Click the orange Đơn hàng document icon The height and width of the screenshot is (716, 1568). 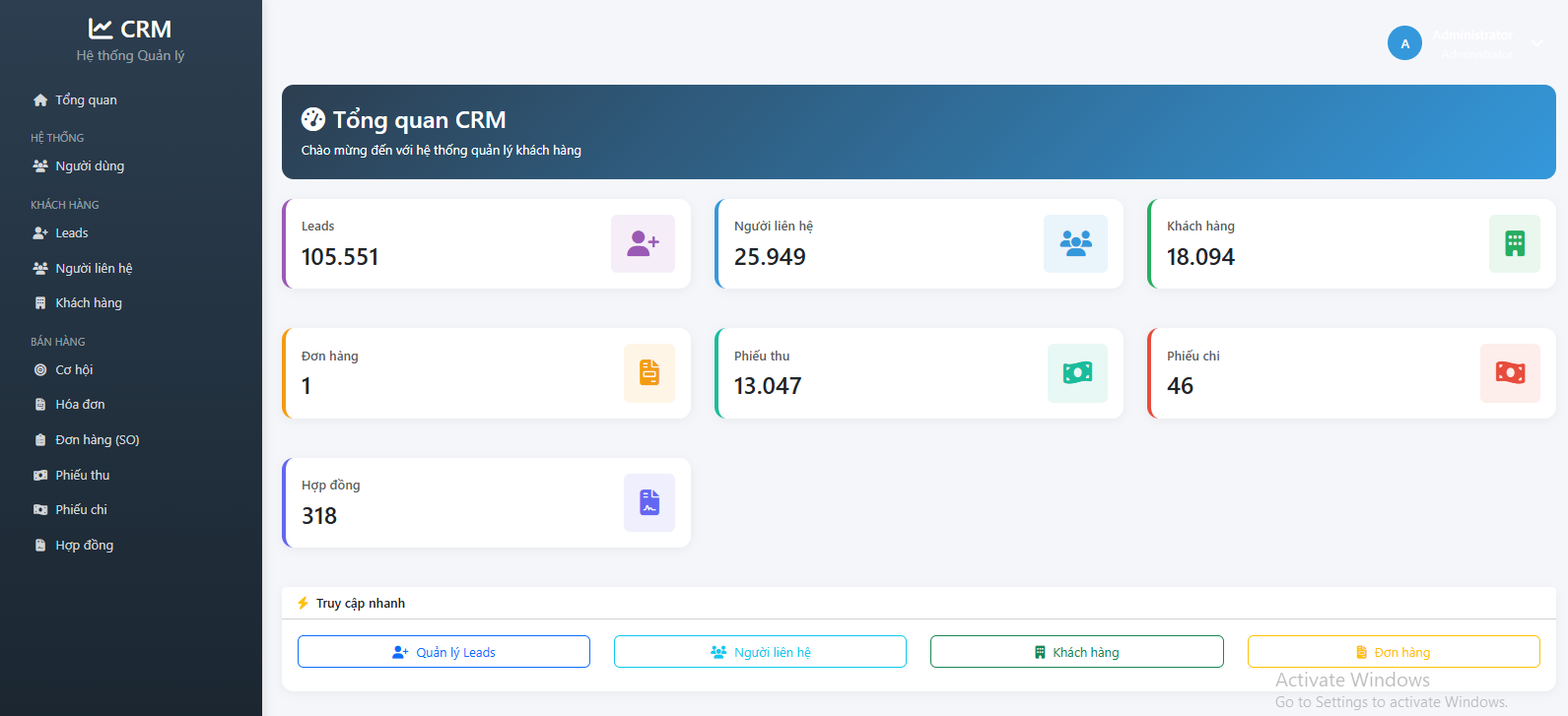[x=648, y=373]
